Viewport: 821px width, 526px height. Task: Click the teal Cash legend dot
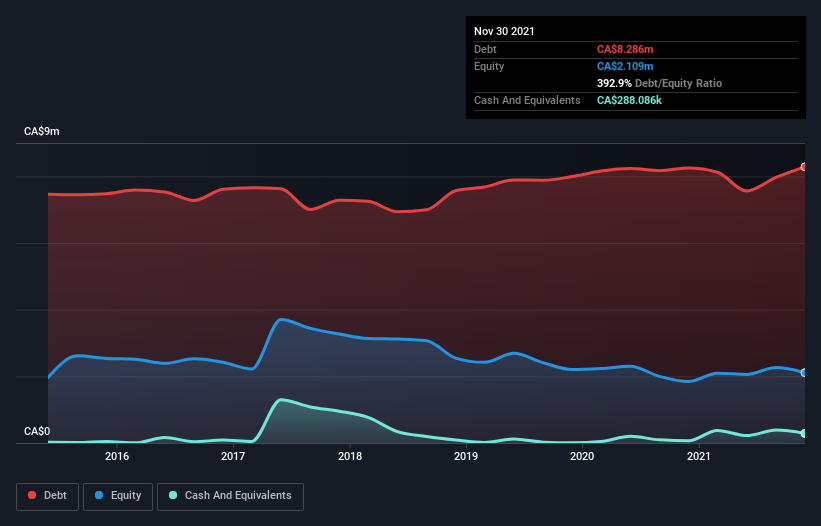(x=173, y=495)
